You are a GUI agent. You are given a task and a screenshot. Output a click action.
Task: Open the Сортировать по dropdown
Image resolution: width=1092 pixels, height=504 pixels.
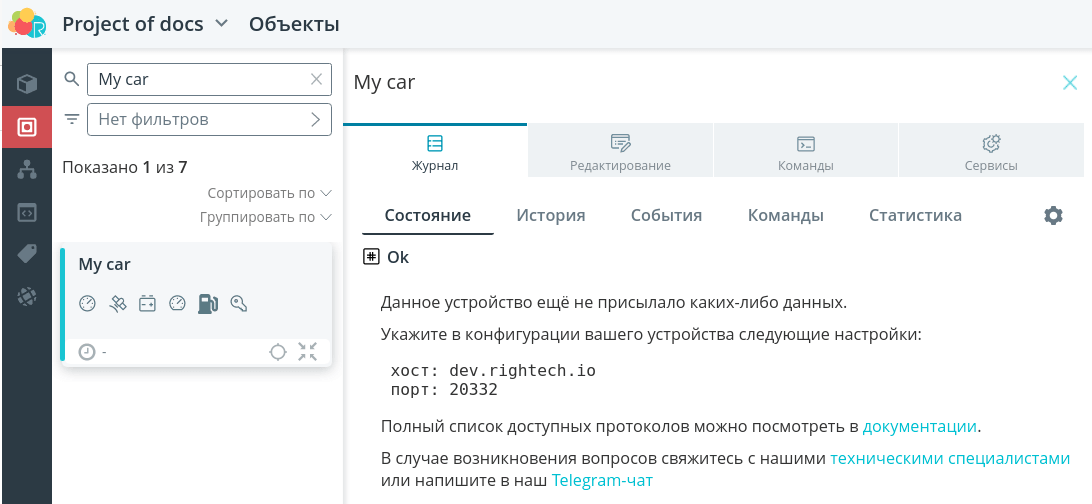[270, 193]
